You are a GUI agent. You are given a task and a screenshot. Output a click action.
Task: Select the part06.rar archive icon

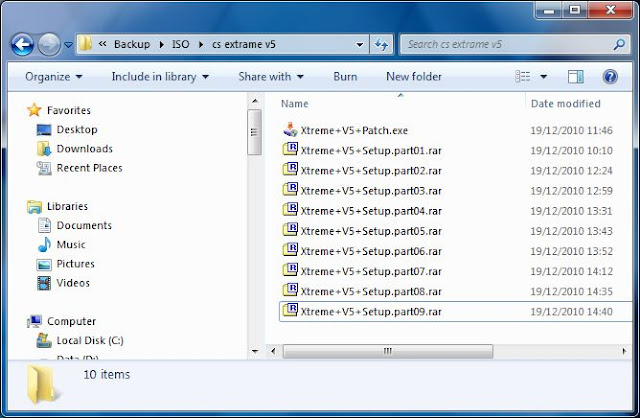(290, 249)
